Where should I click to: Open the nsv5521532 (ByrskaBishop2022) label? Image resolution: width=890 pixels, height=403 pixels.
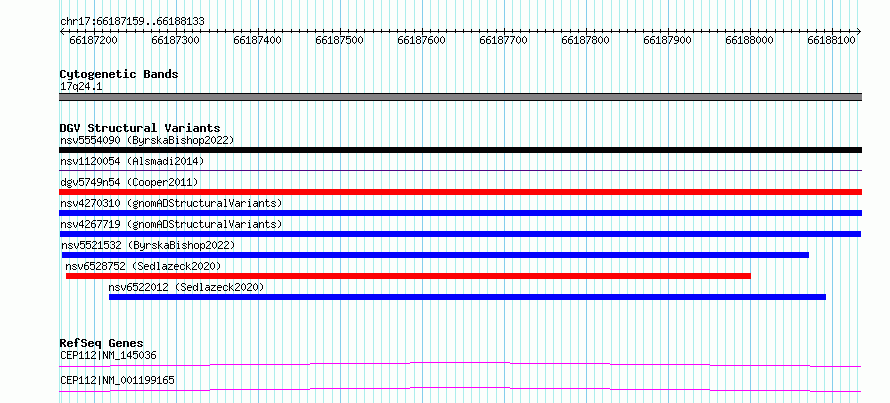point(148,245)
